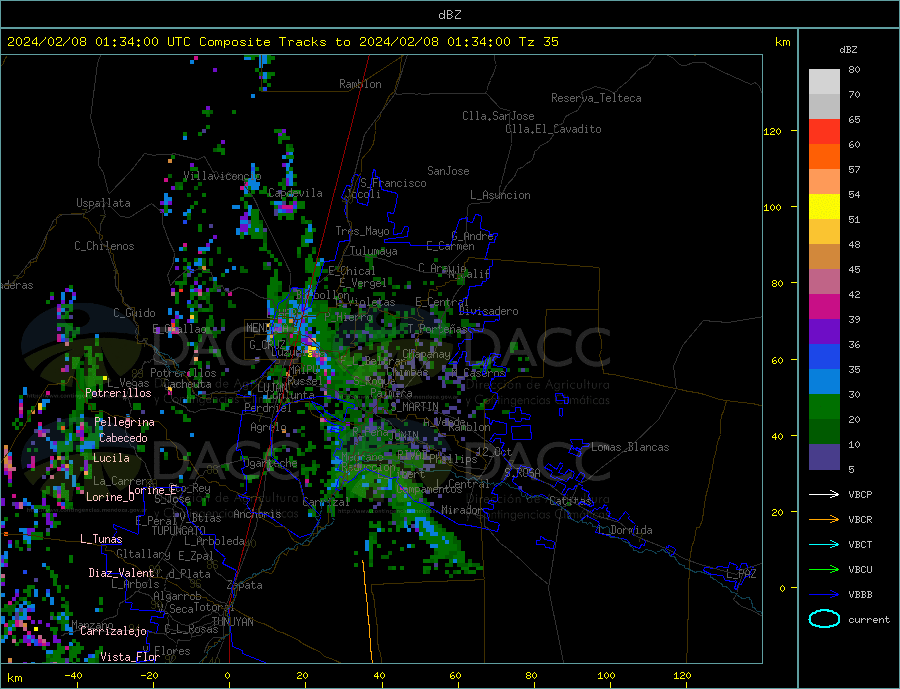Screen dimensions: 900x689
Task: Click the Clla.SanJose map label
Action: point(498,116)
